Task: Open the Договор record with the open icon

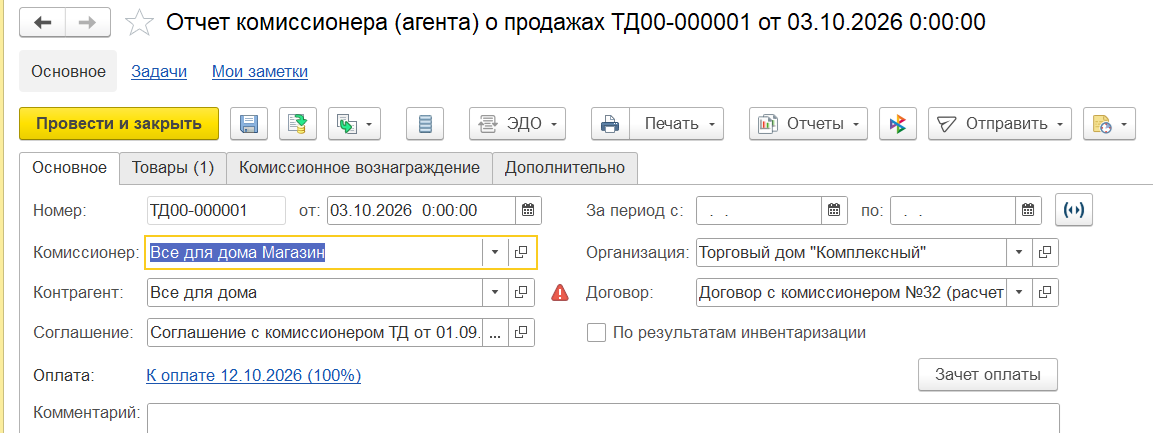Action: [x=1045, y=293]
